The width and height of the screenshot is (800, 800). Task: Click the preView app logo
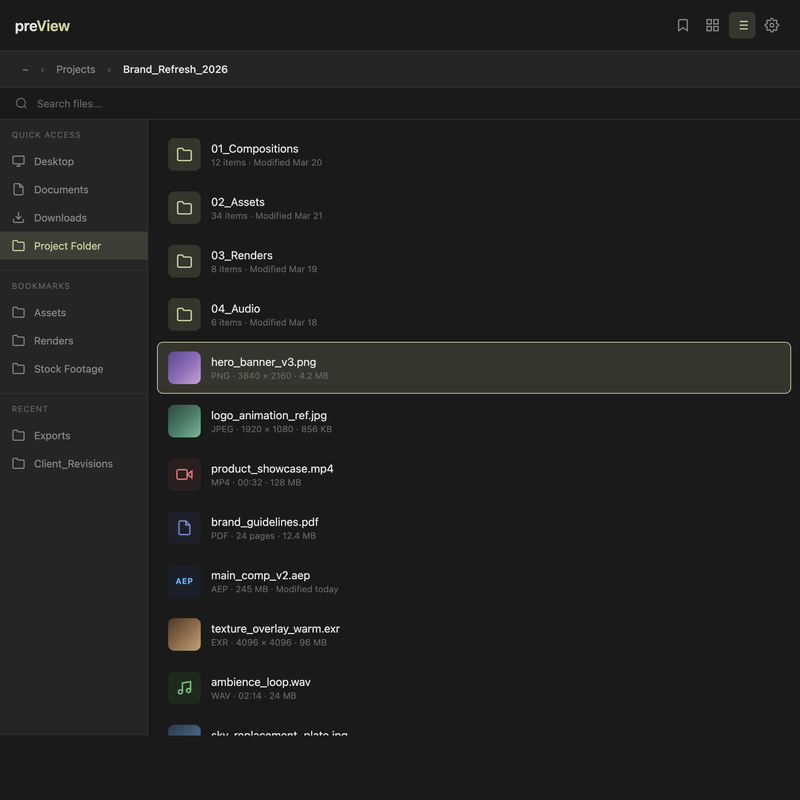pyautogui.click(x=42, y=26)
